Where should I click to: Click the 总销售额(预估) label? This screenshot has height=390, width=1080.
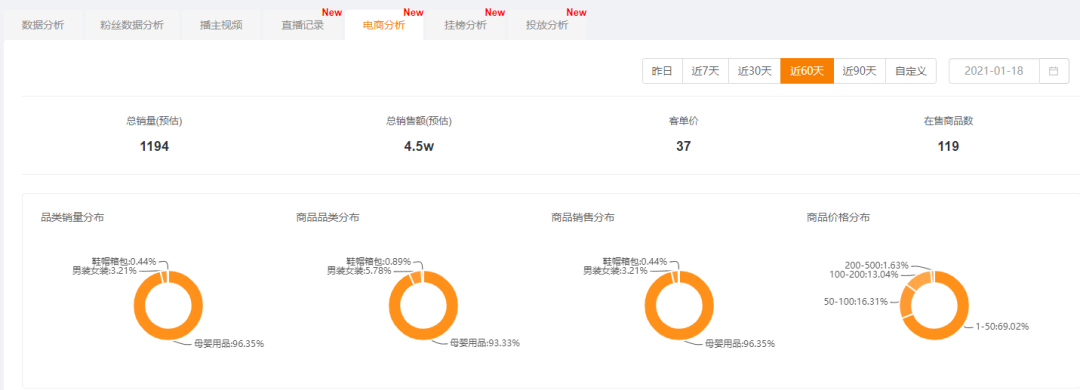click(419, 121)
